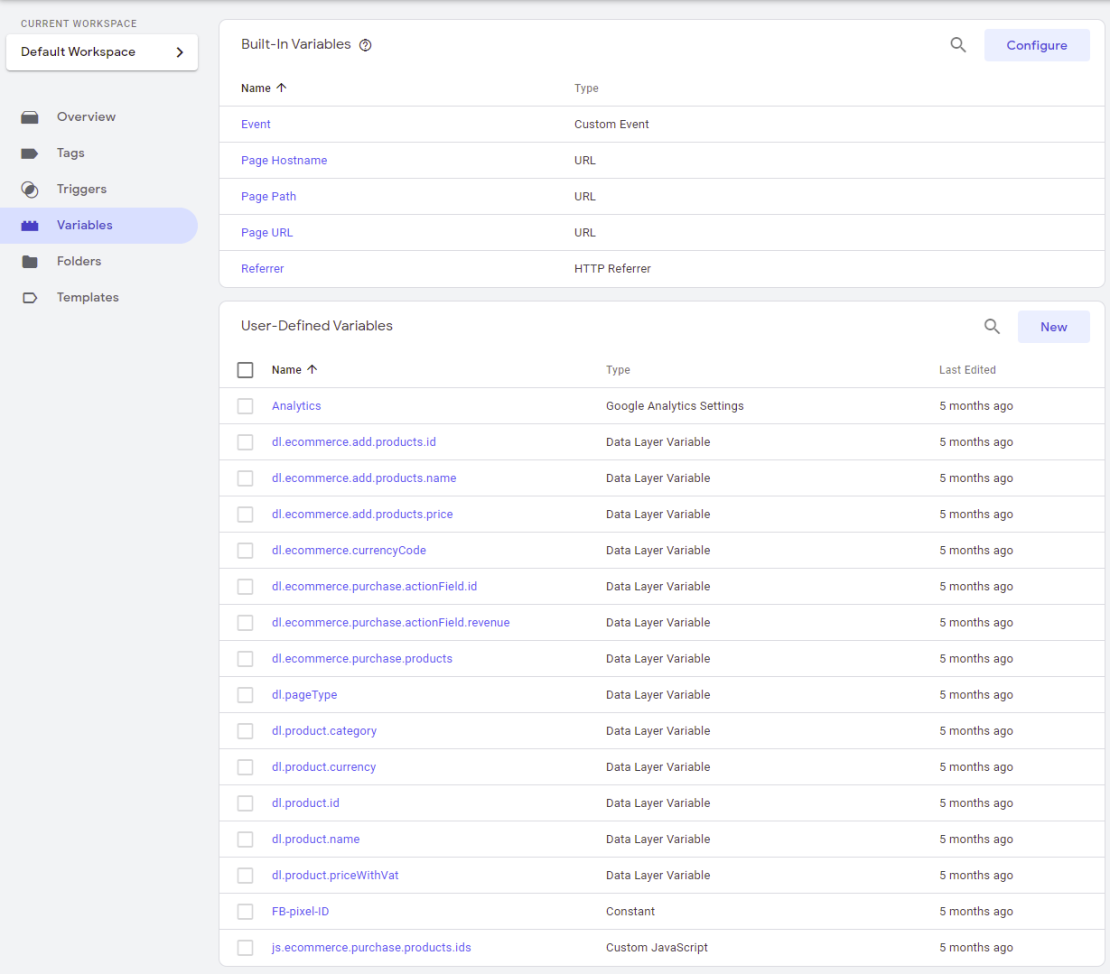Click the Type header in User-Defined Variables

[x=618, y=369]
